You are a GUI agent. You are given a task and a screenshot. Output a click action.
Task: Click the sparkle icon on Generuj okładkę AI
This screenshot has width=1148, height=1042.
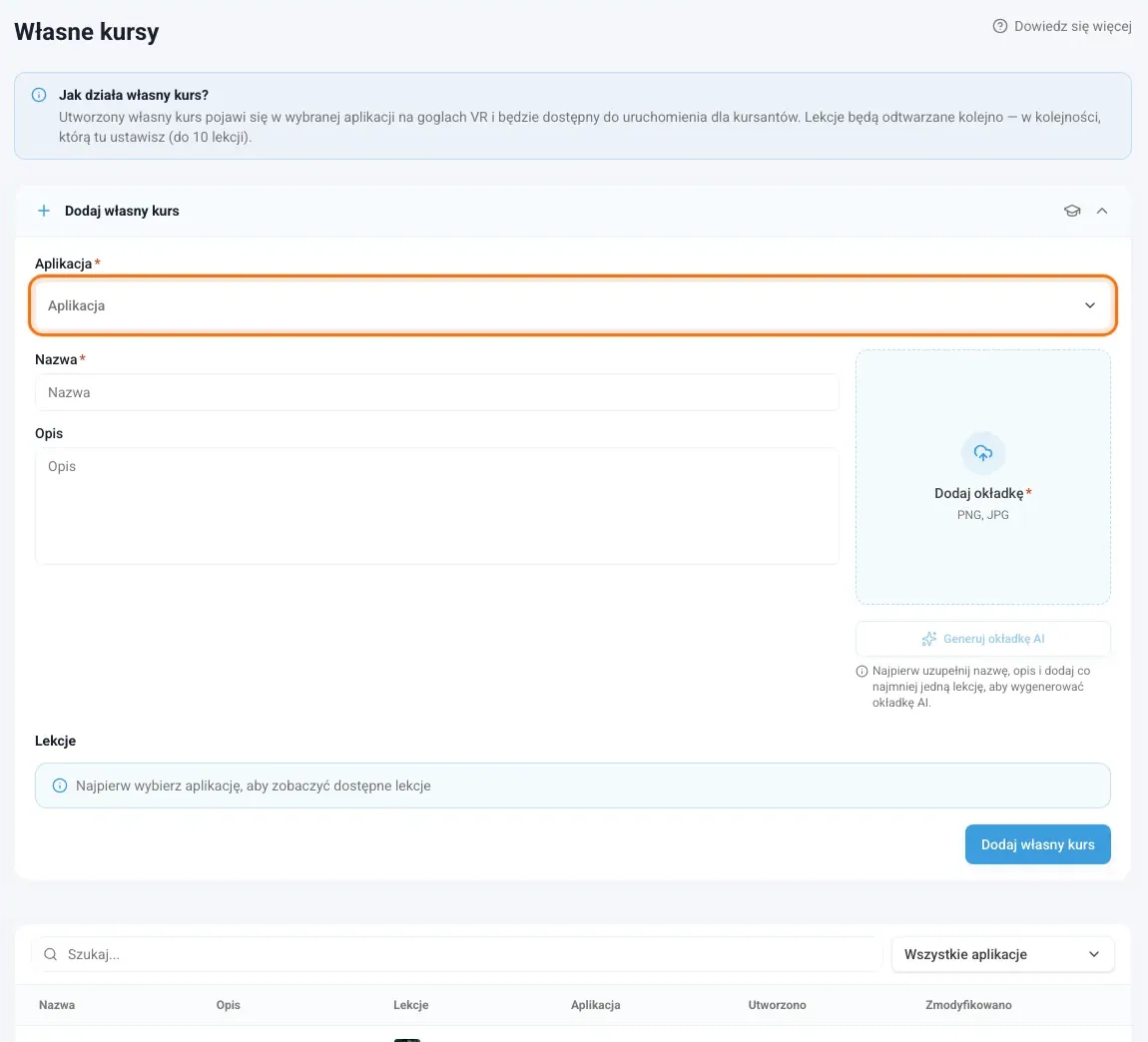929,639
